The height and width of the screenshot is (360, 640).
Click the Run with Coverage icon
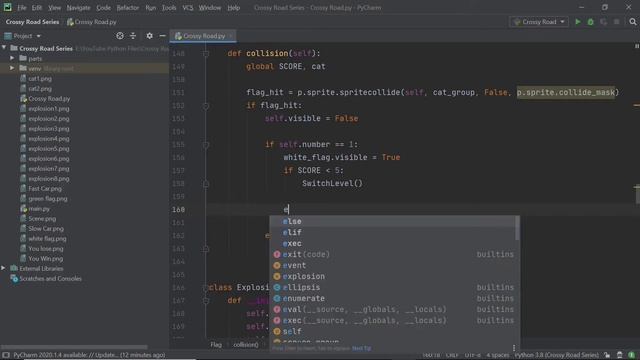(x=603, y=22)
